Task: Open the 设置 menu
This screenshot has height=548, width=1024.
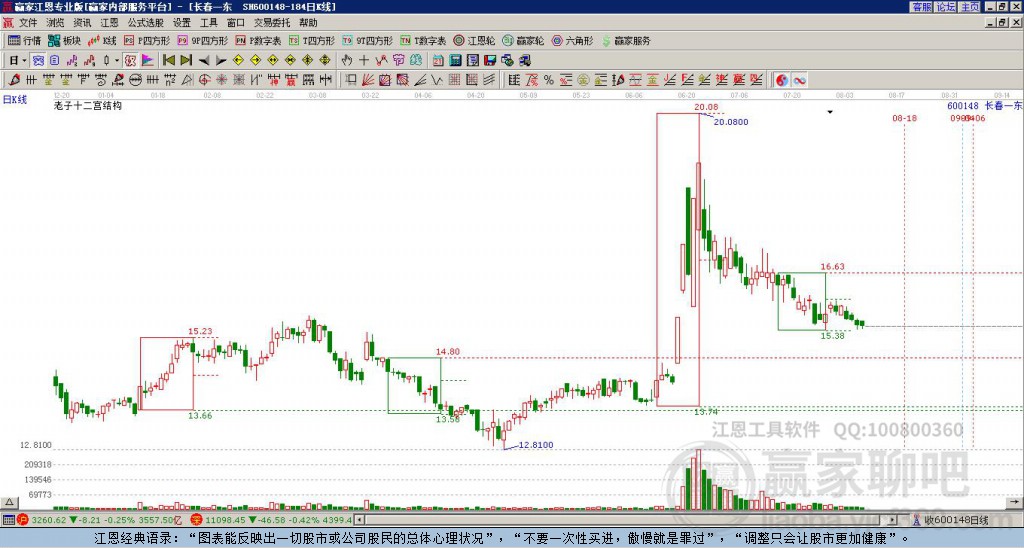Action: [x=182, y=22]
